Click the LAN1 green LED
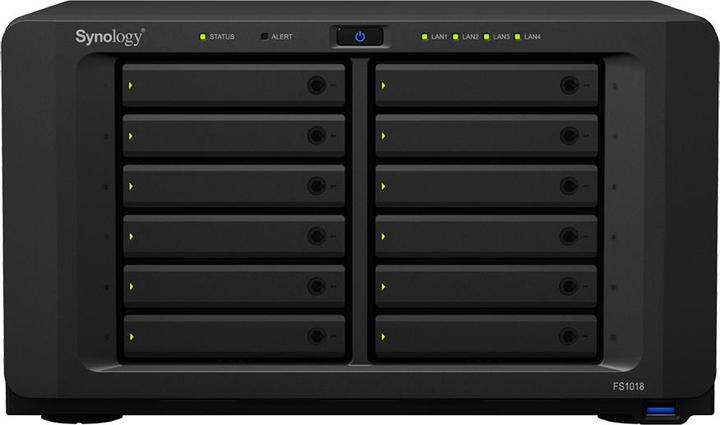Image resolution: width=720 pixels, height=425 pixels. point(424,36)
